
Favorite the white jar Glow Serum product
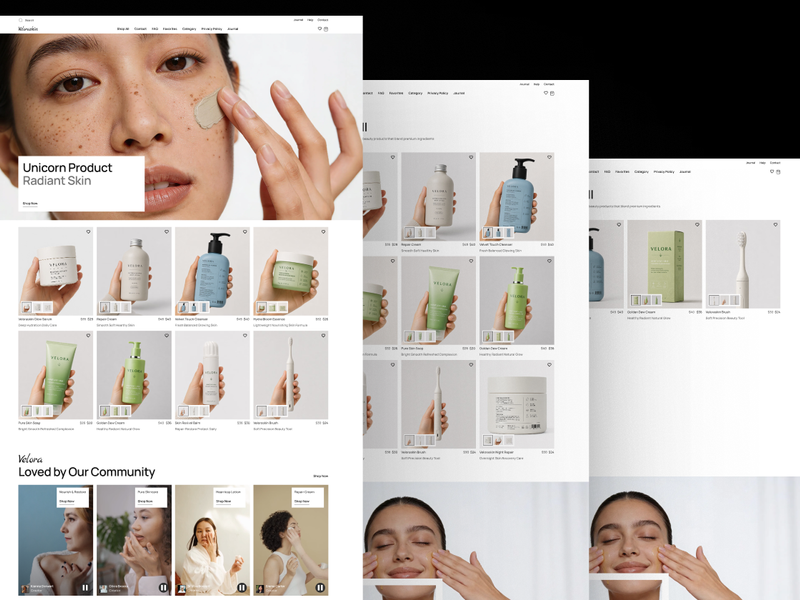[x=88, y=232]
